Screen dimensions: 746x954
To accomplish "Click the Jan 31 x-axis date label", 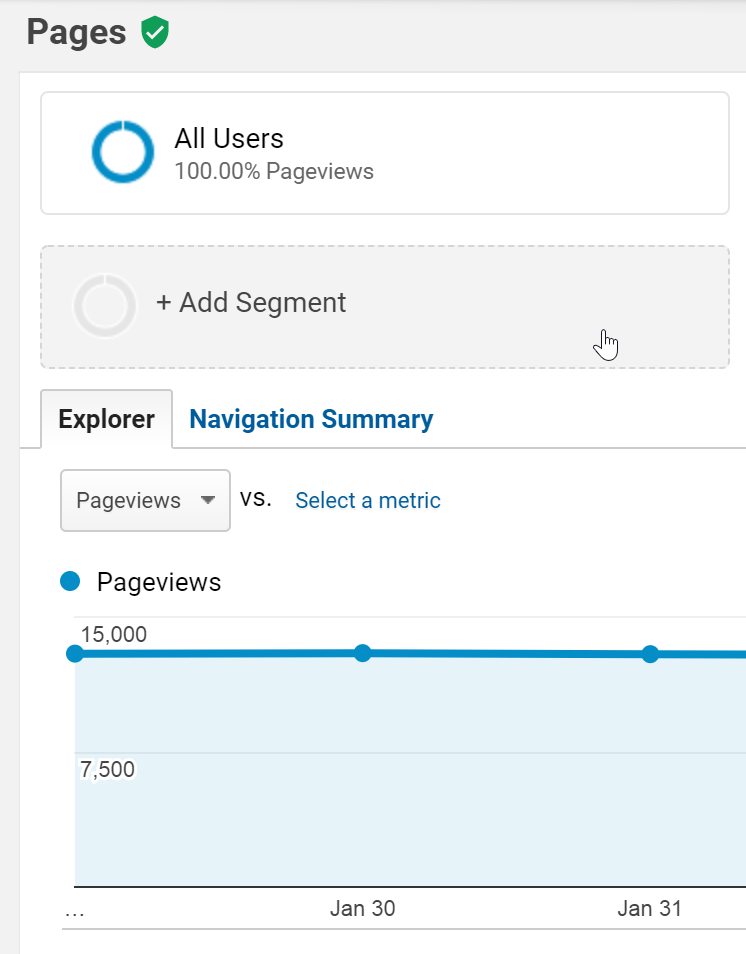I will [x=649, y=908].
